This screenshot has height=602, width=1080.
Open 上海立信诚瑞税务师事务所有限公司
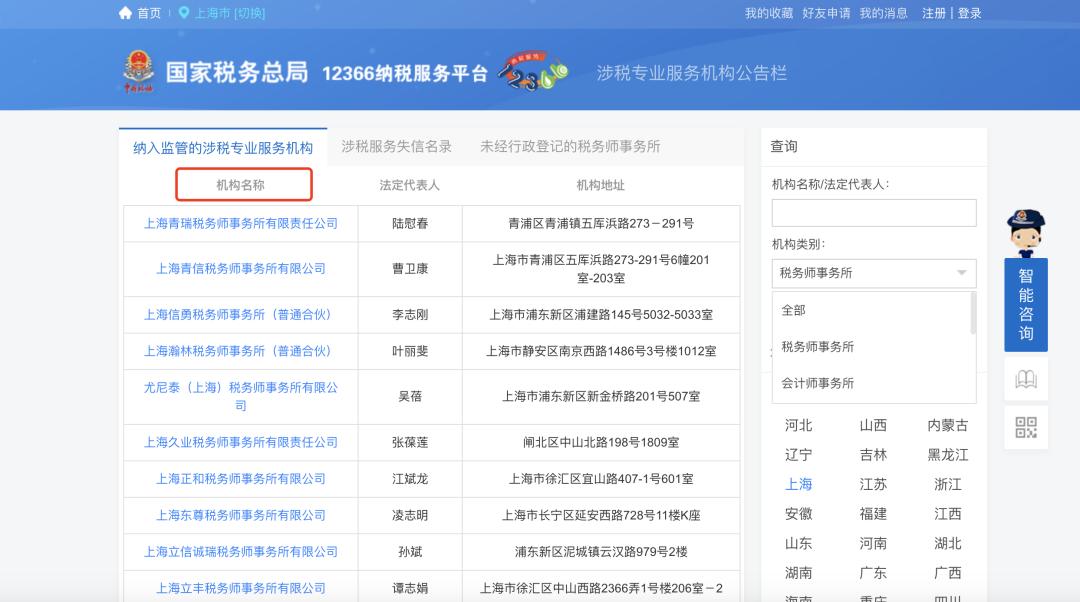pyautogui.click(x=241, y=552)
